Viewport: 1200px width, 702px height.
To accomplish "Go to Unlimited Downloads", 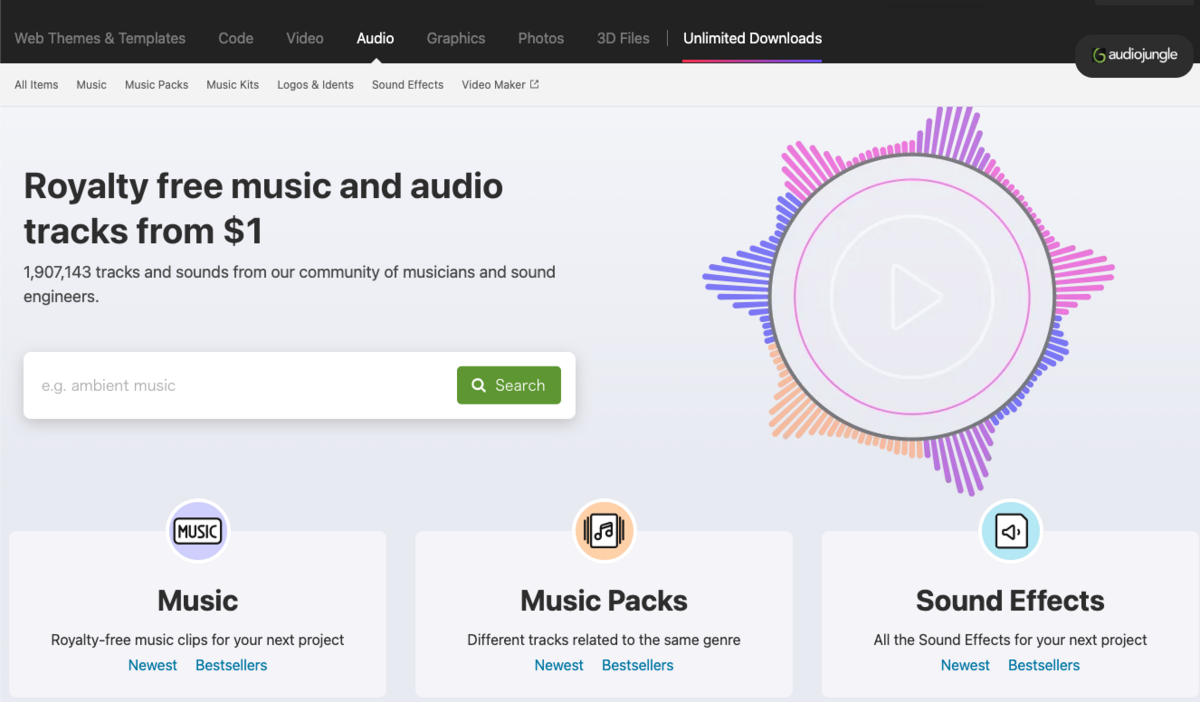I will click(752, 38).
